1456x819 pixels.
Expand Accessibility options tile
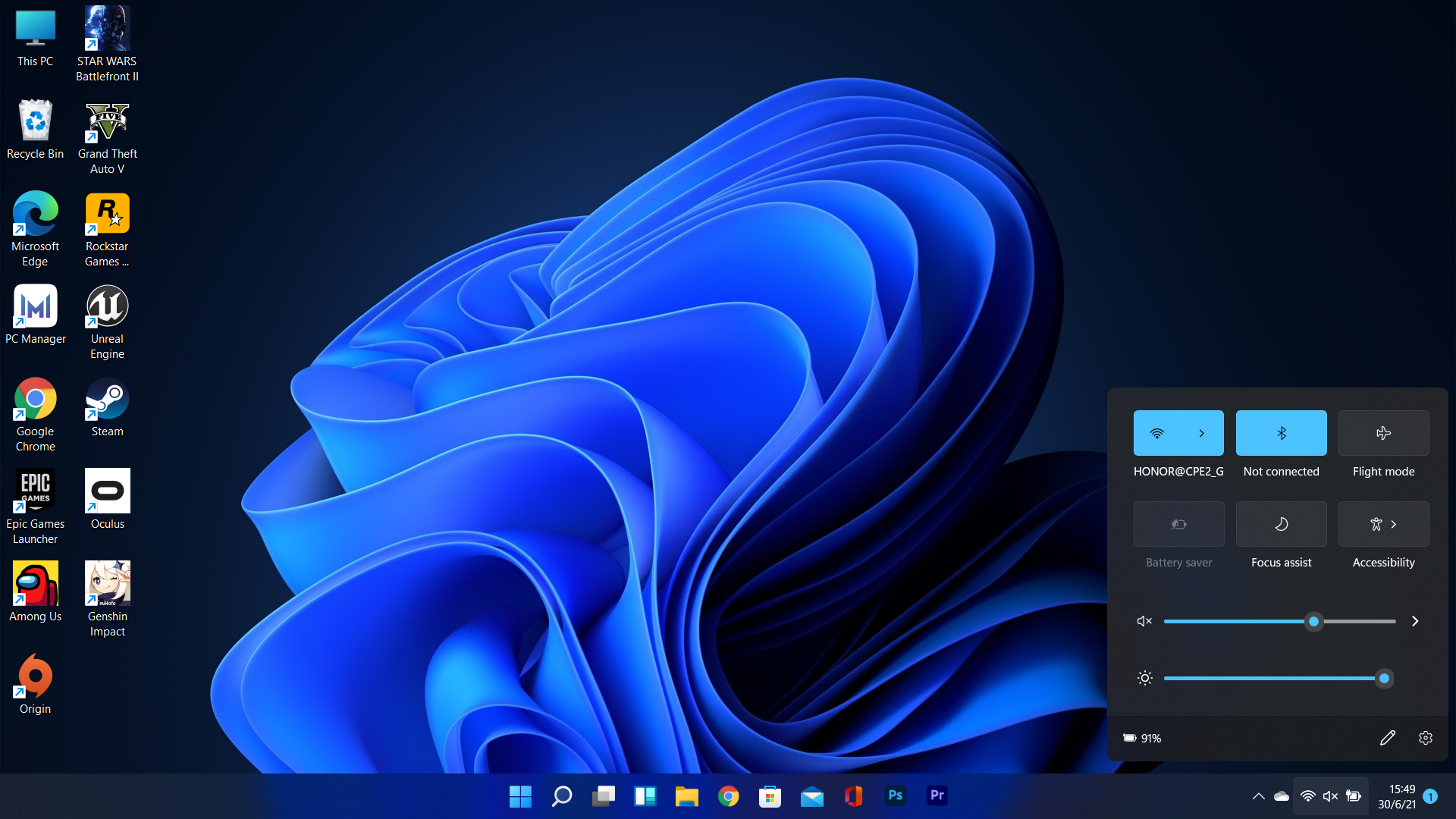coord(1384,524)
